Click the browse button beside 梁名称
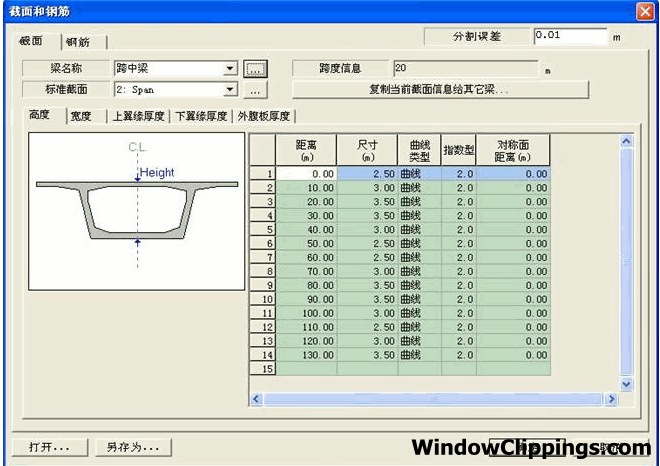The image size is (660, 466). coord(255,69)
